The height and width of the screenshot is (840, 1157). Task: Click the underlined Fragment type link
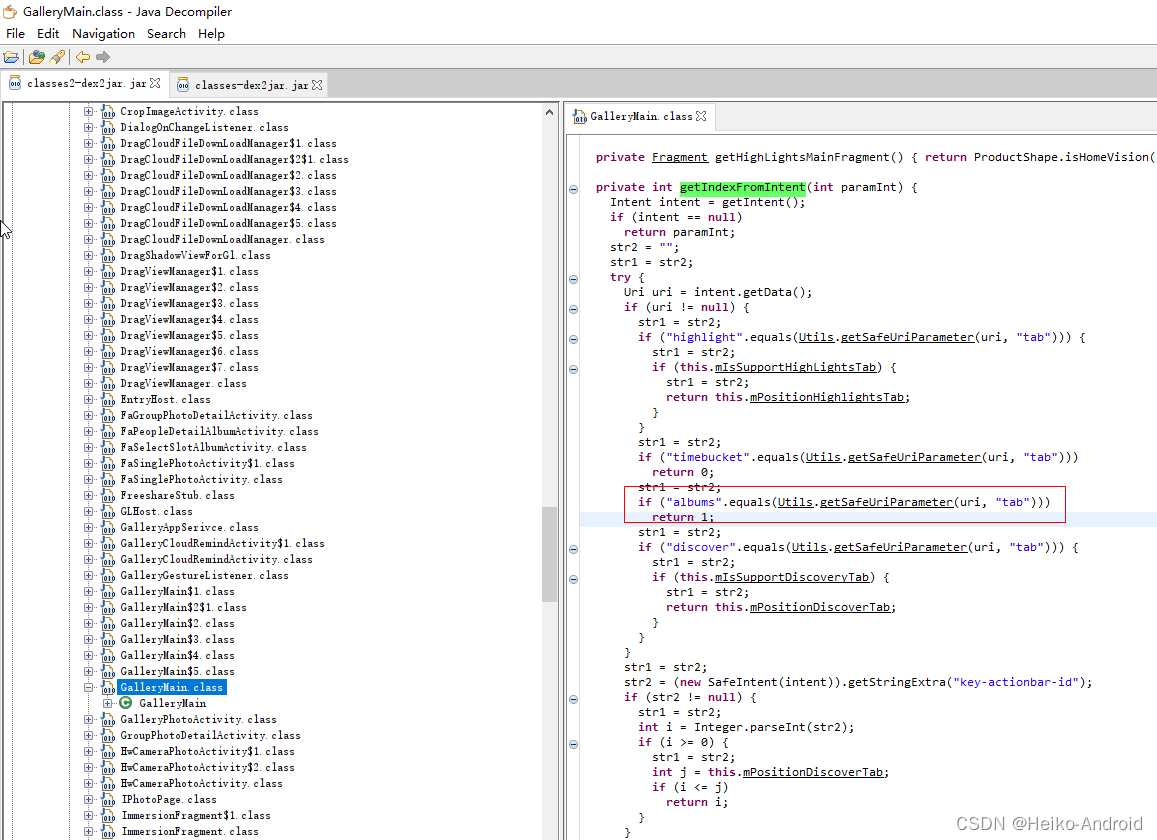click(679, 157)
